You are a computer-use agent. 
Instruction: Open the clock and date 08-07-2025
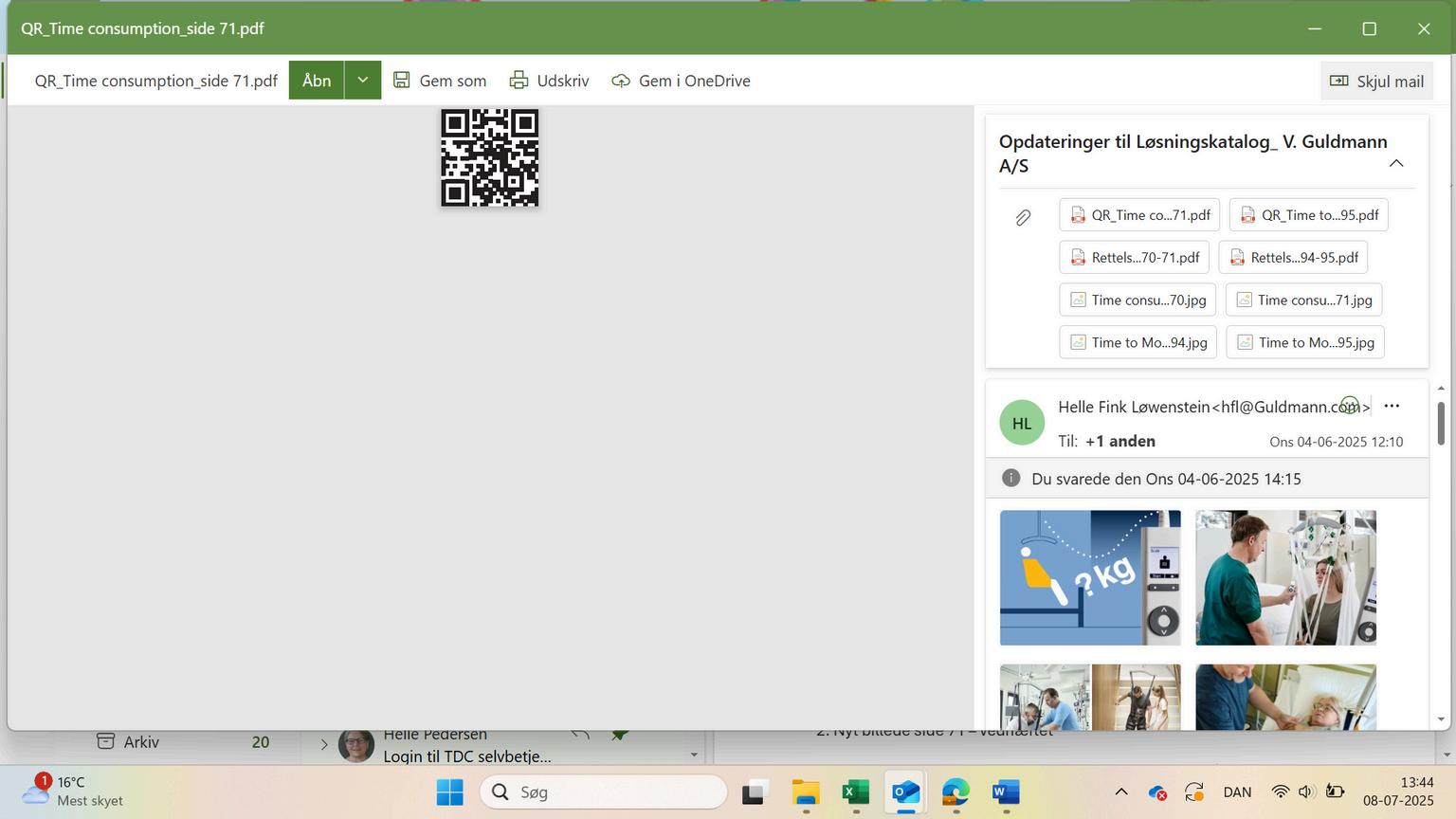(1398, 792)
